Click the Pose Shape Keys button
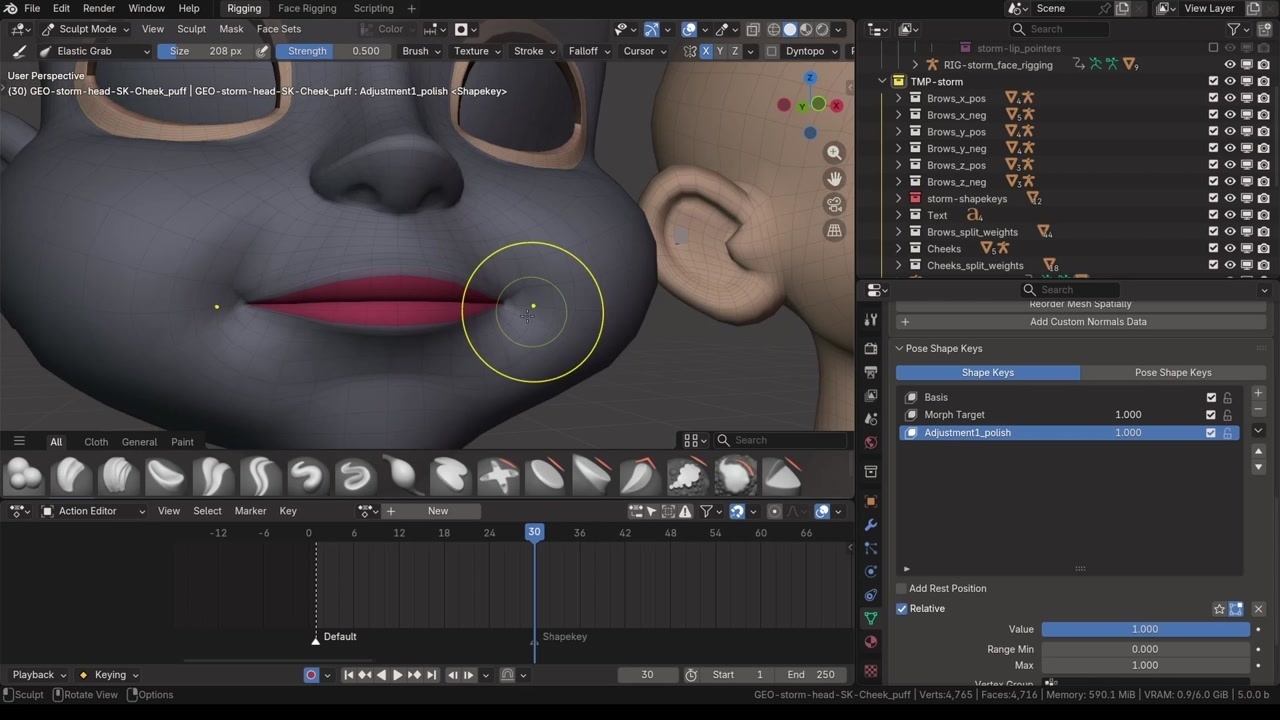Viewport: 1280px width, 720px height. [x=1173, y=373]
